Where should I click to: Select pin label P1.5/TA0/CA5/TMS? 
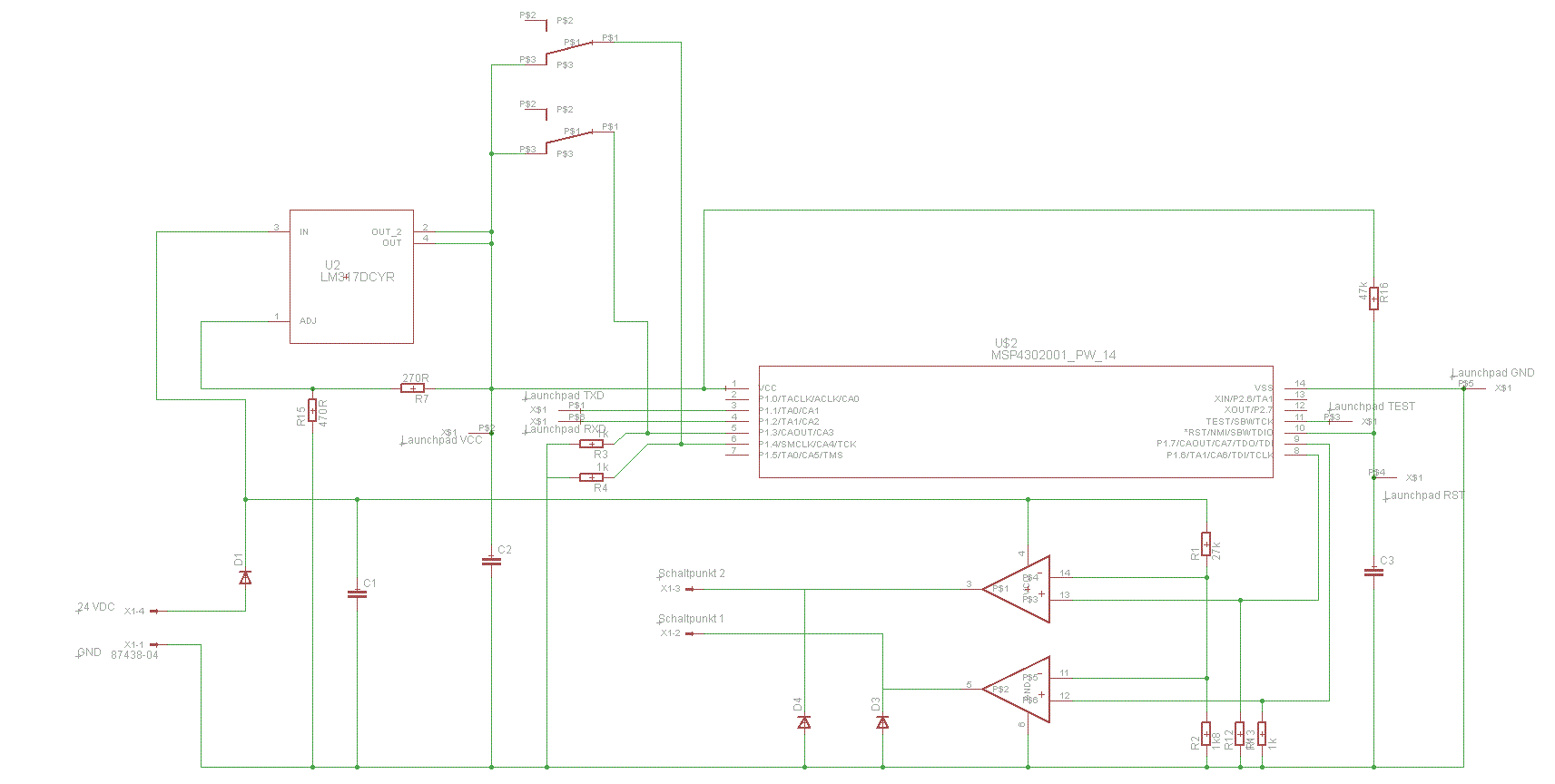(801, 456)
